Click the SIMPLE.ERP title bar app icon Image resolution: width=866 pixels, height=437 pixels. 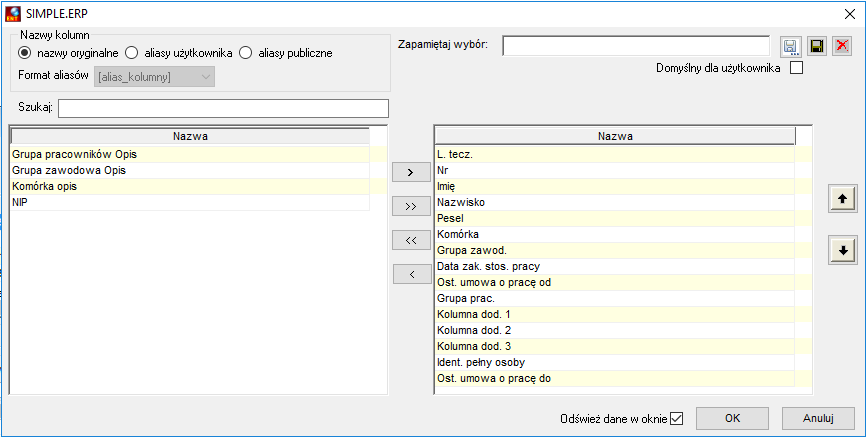13,13
